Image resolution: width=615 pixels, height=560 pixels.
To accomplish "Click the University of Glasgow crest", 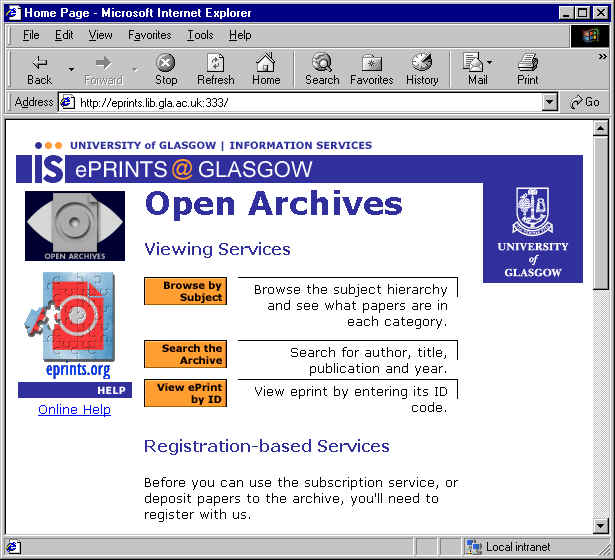I will [532, 211].
